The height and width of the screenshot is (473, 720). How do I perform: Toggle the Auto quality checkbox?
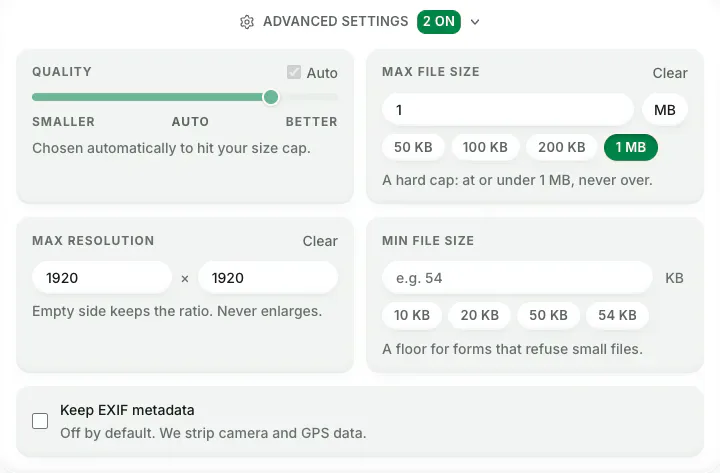[x=294, y=72]
